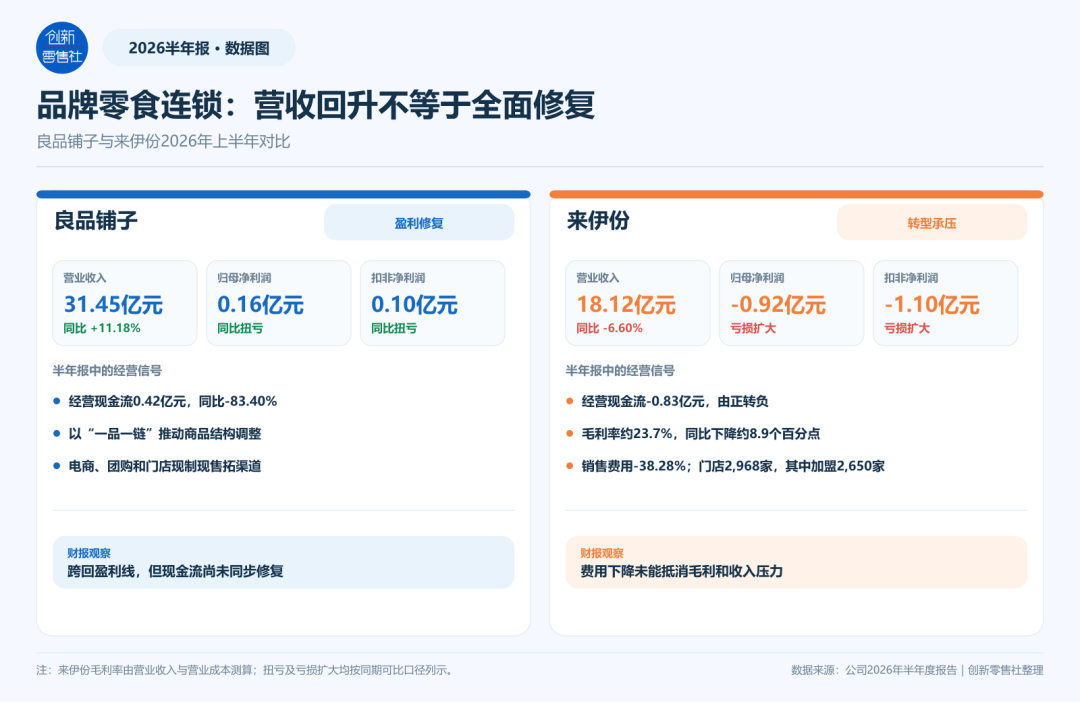
Task: Select the 0.16亿元 net profit value
Action: coord(260,304)
